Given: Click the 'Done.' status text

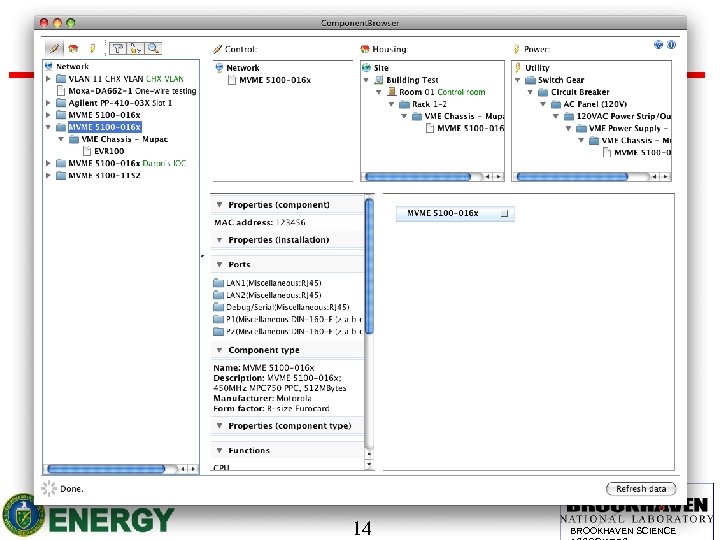Looking at the screenshot, I should click(72, 489).
